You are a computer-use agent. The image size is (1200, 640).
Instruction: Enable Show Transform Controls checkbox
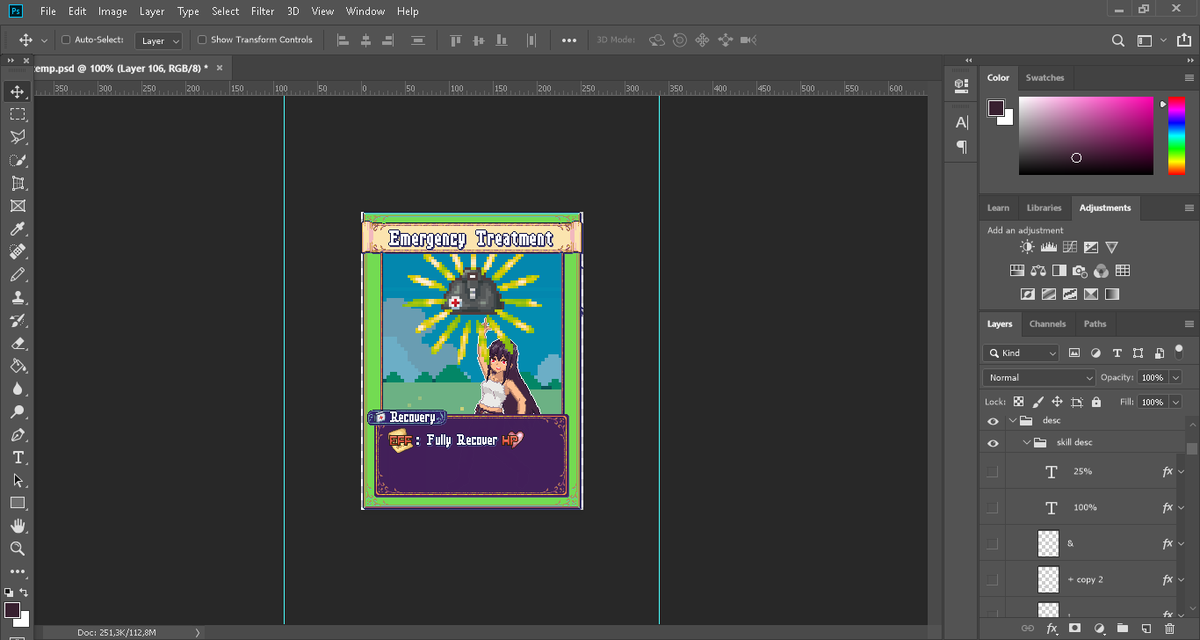(x=202, y=40)
